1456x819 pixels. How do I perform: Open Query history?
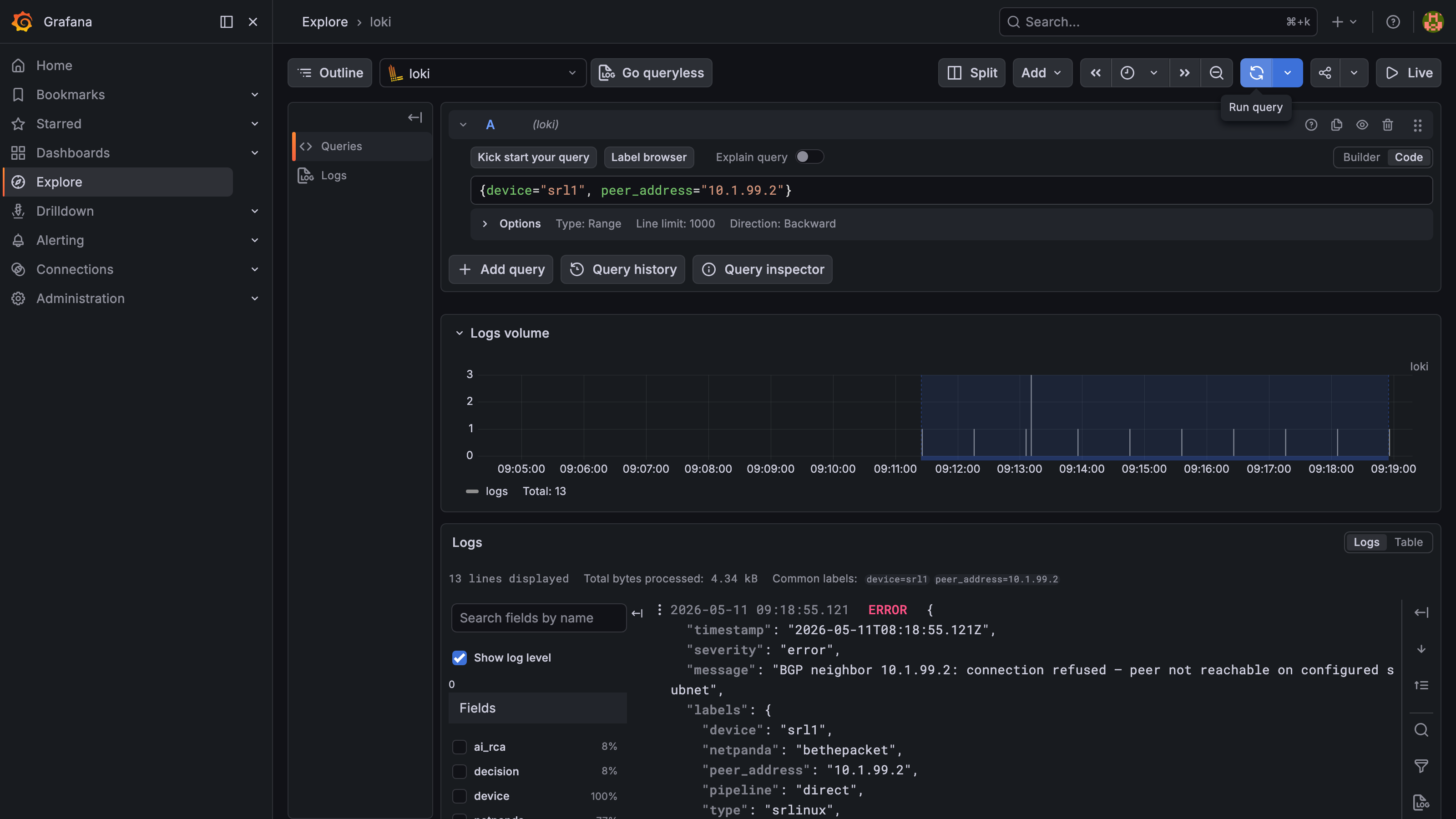pyautogui.click(x=622, y=270)
